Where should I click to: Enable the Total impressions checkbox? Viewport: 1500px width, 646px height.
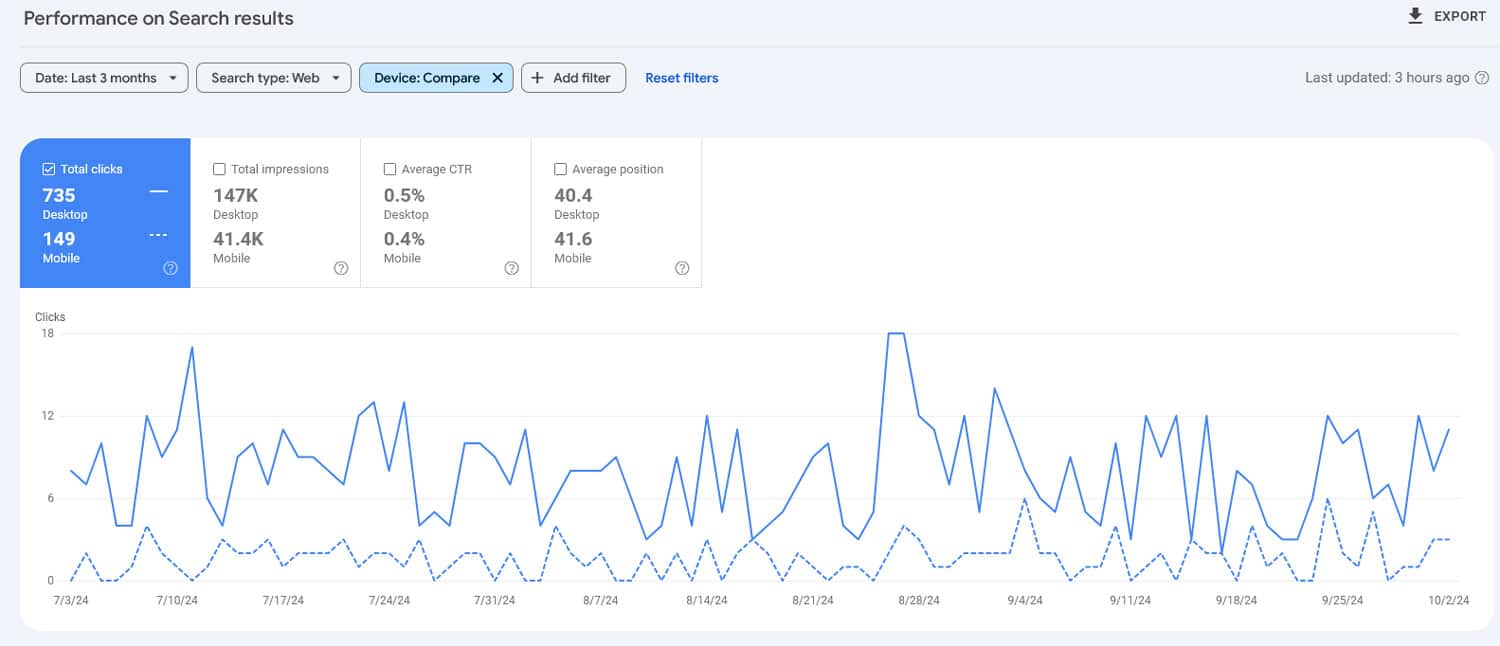220,168
